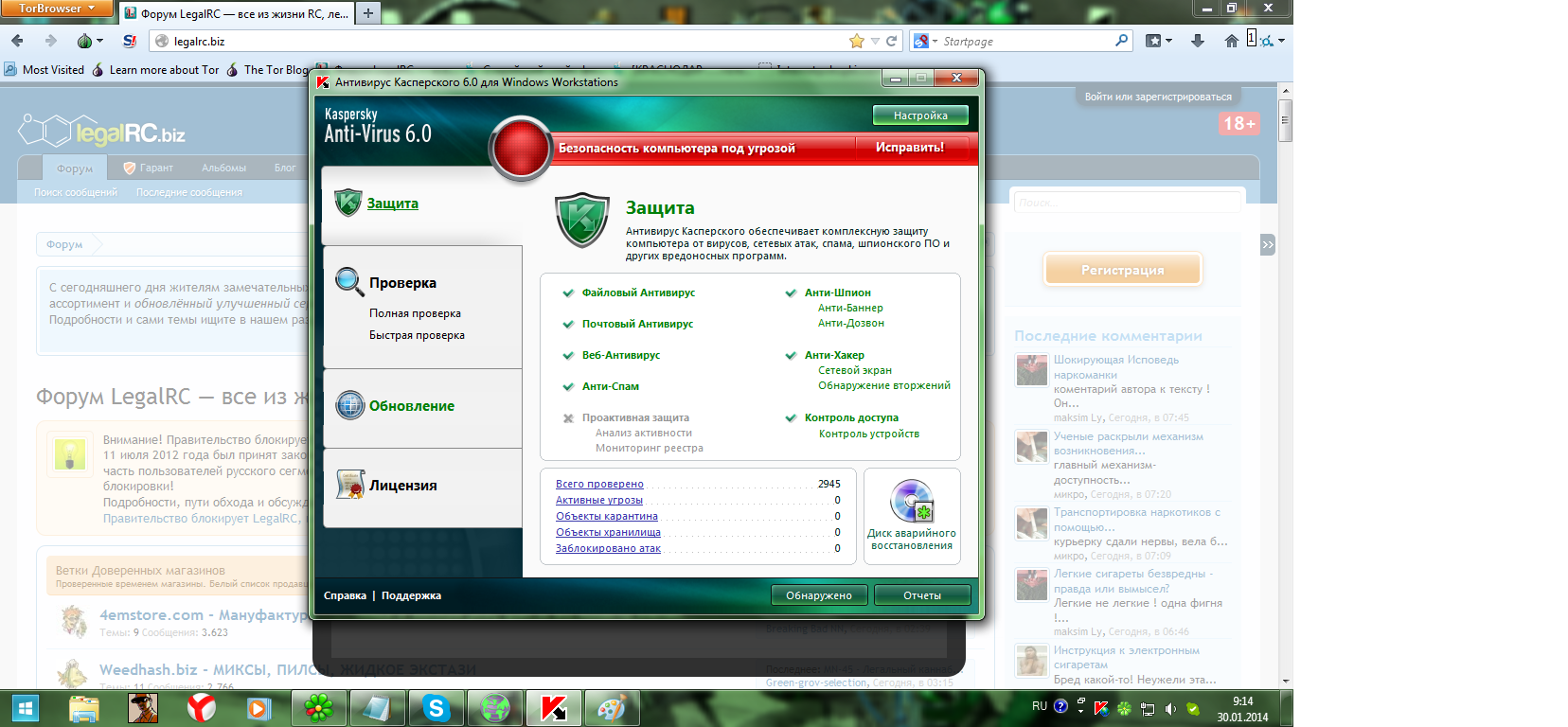Viewport: 1568px width, 727px height.
Task: Click the search magnifier in Startpage box
Action: (1122, 41)
